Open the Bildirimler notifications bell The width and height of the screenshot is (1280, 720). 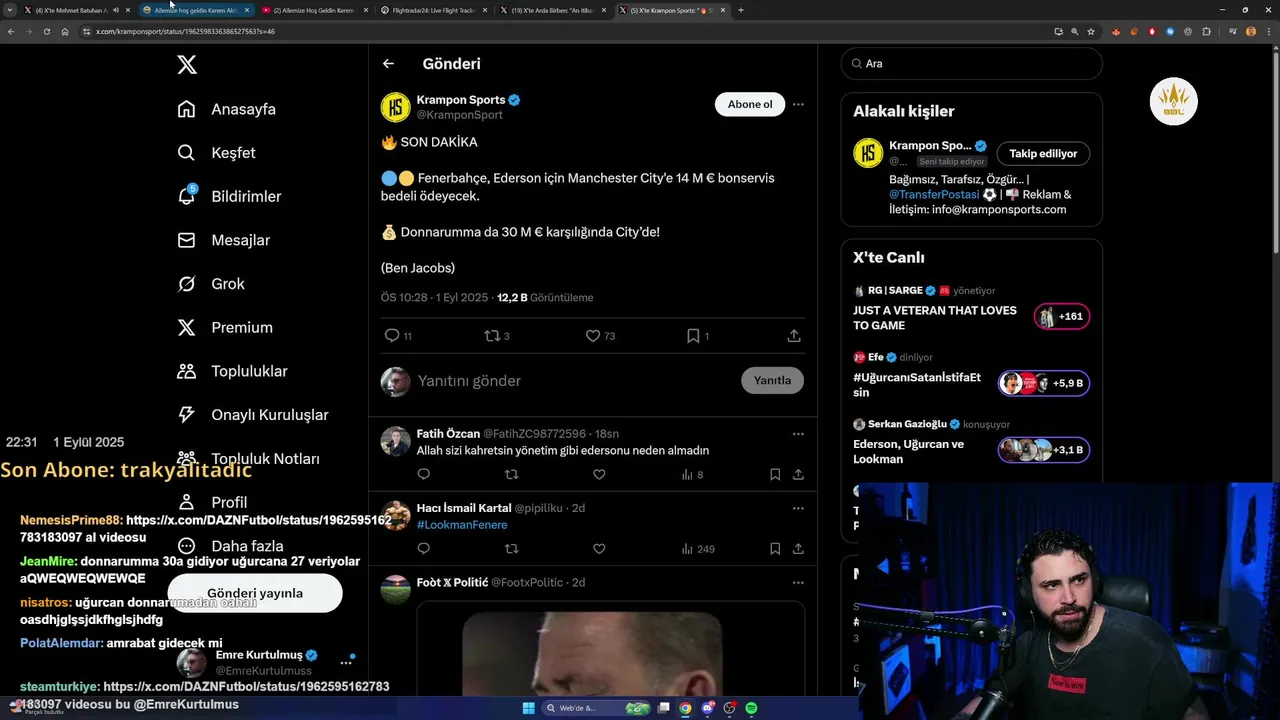click(187, 196)
